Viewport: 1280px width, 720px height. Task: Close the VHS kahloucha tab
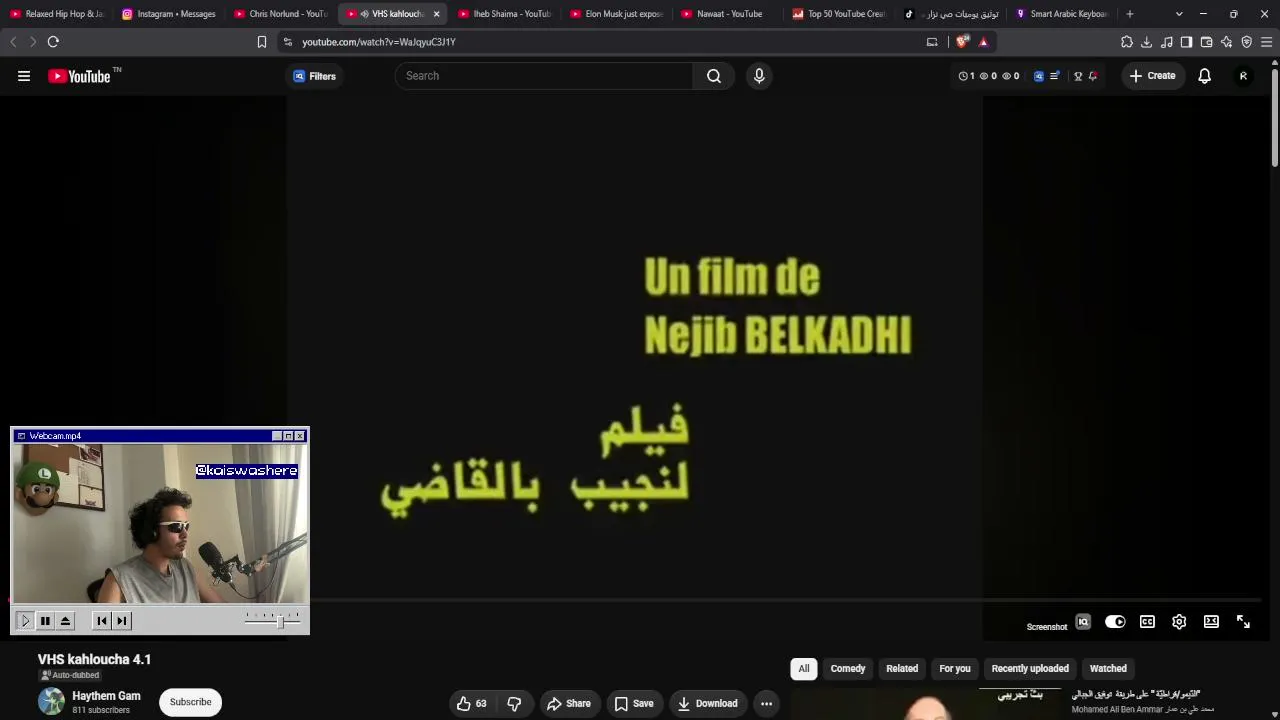coord(436,14)
